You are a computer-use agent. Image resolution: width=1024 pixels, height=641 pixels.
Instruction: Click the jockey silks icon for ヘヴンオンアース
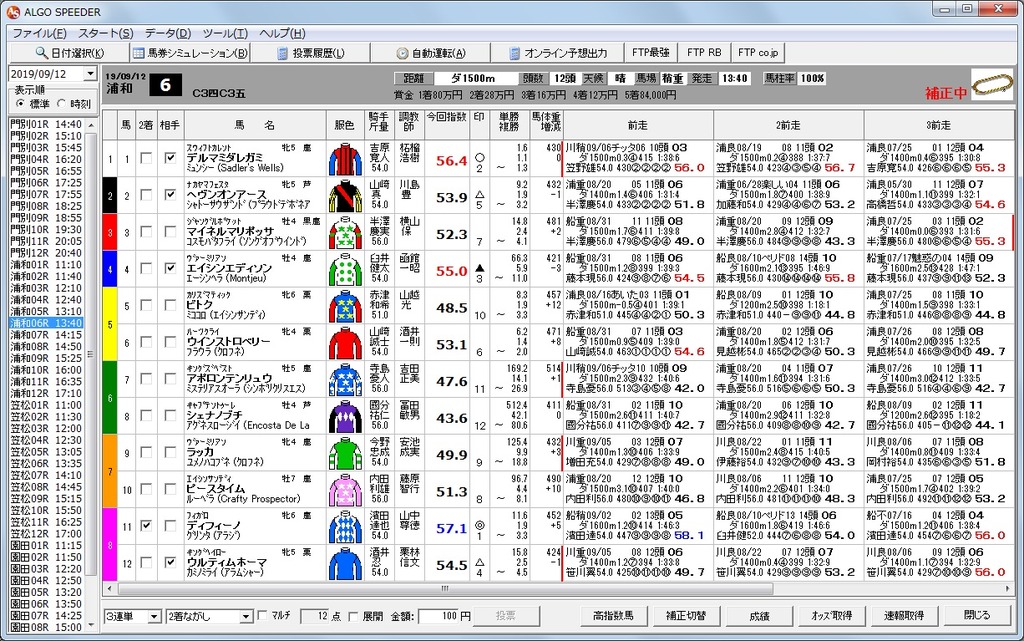[x=345, y=196]
